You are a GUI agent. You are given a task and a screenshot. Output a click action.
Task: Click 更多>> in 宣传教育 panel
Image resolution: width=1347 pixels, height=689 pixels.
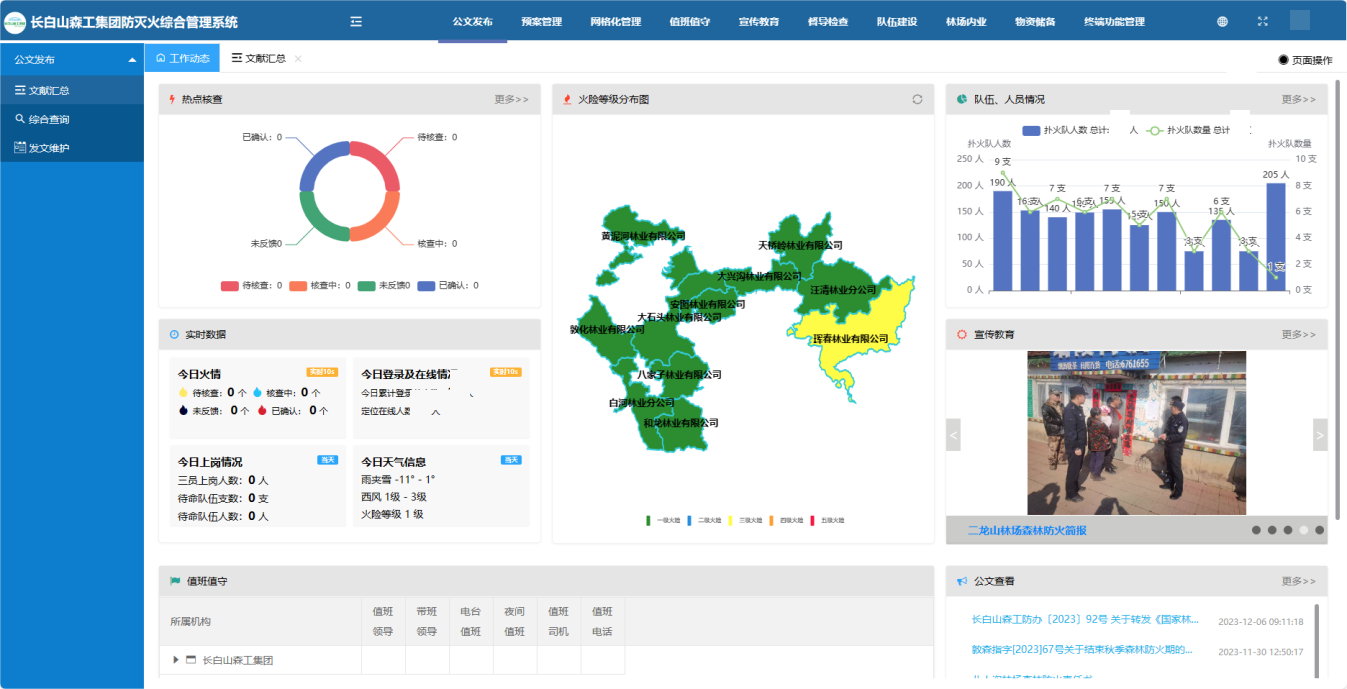coord(1299,334)
